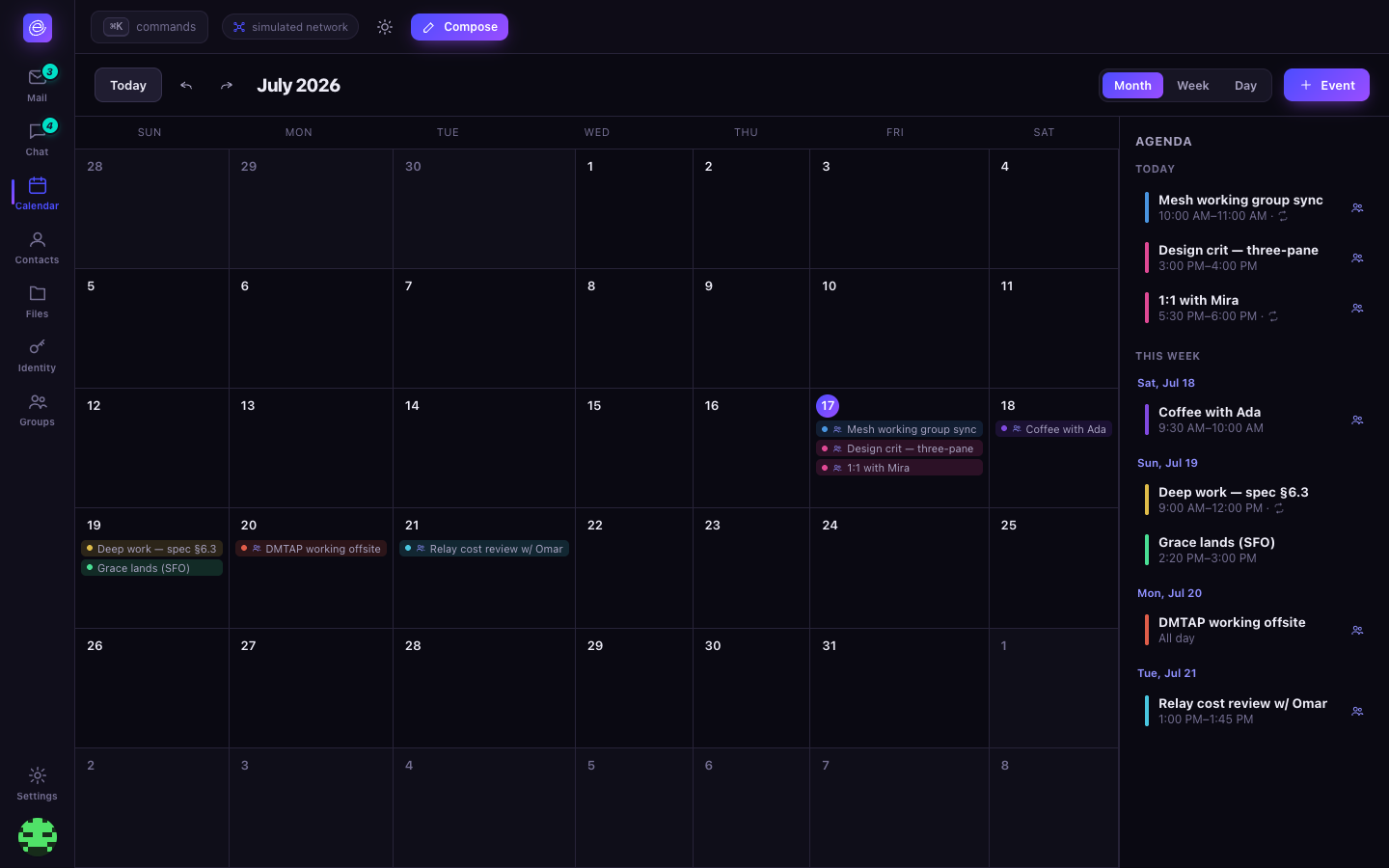The height and width of the screenshot is (868, 1389).
Task: Open agenda item Coffee with Ada
Action: (x=1254, y=420)
